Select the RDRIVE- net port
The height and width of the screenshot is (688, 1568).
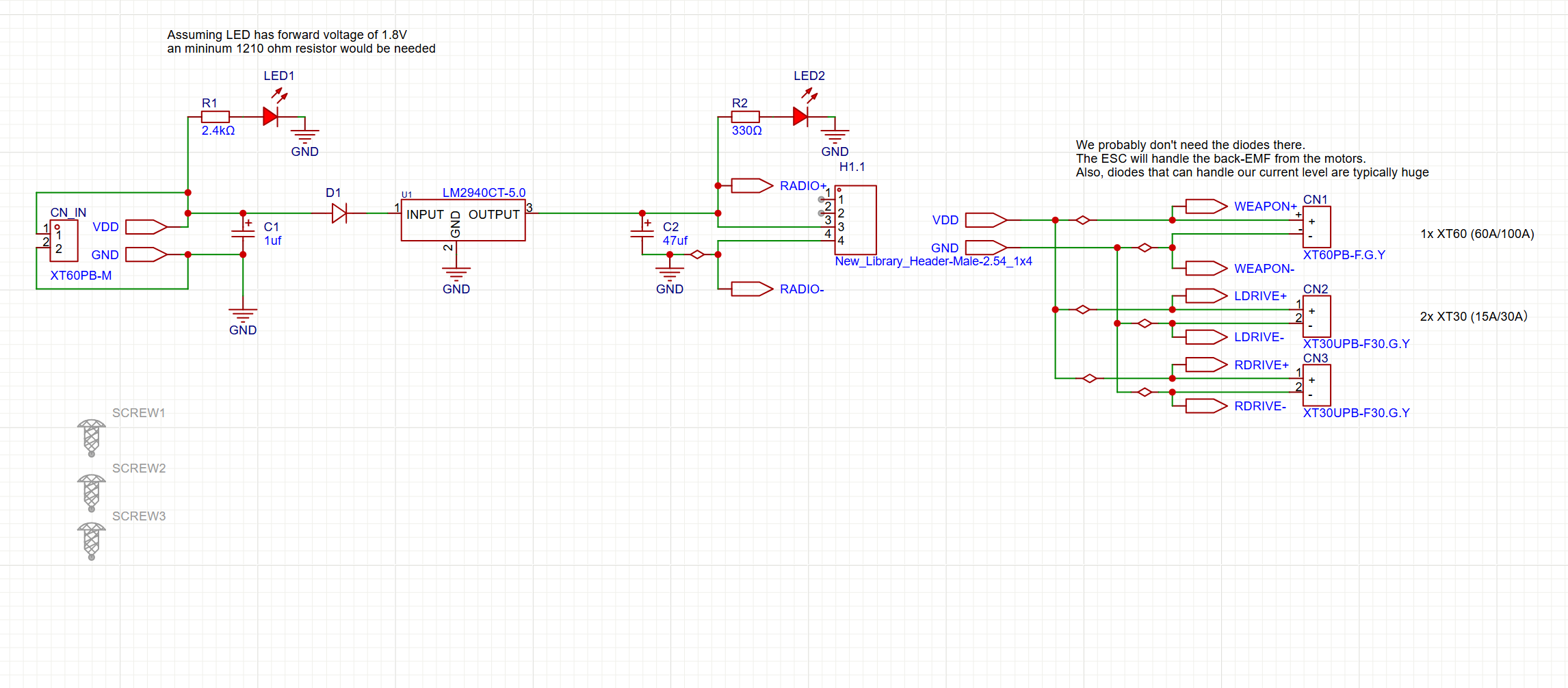[1206, 406]
